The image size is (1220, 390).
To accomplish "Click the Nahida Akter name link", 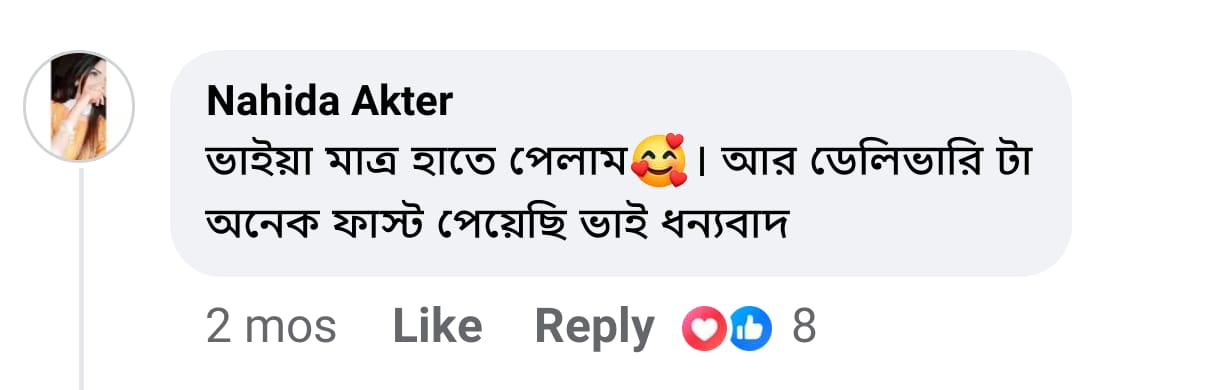I will pyautogui.click(x=329, y=102).
